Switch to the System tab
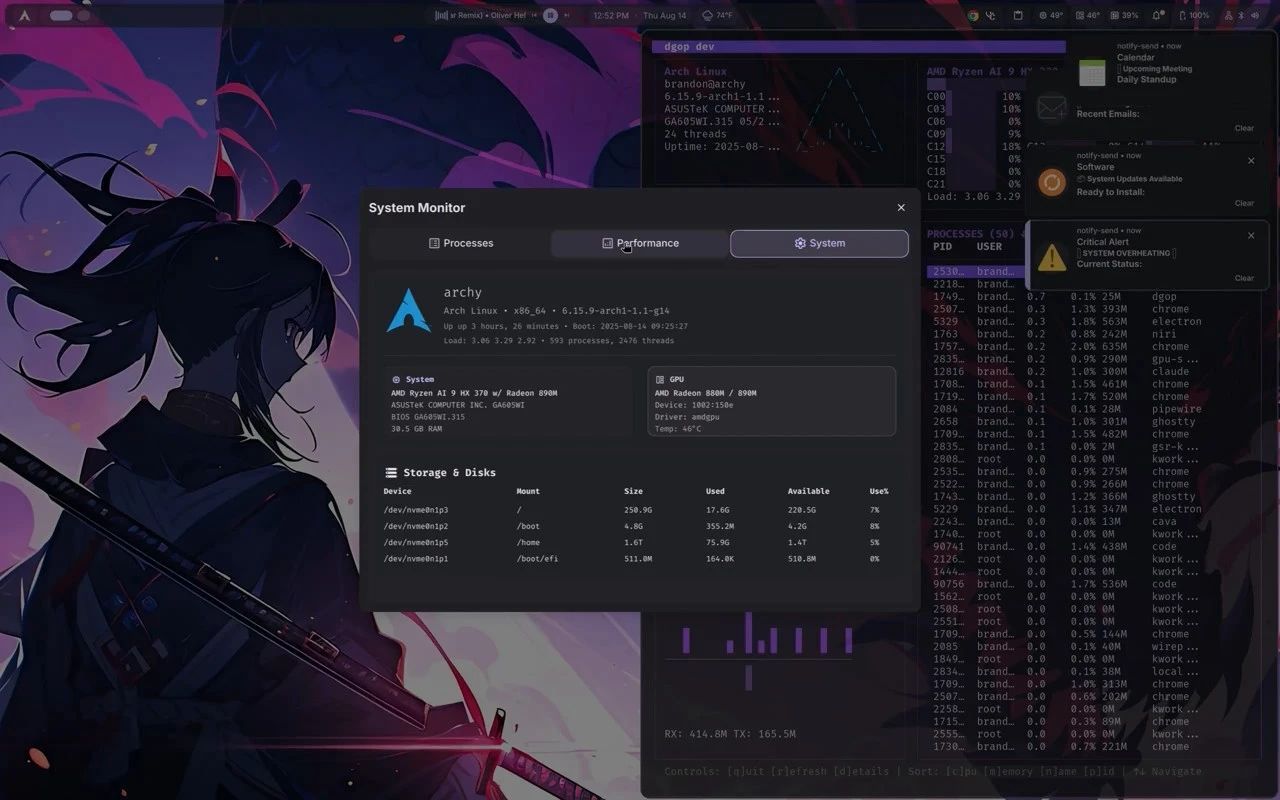Image resolution: width=1280 pixels, height=800 pixels. (x=819, y=243)
